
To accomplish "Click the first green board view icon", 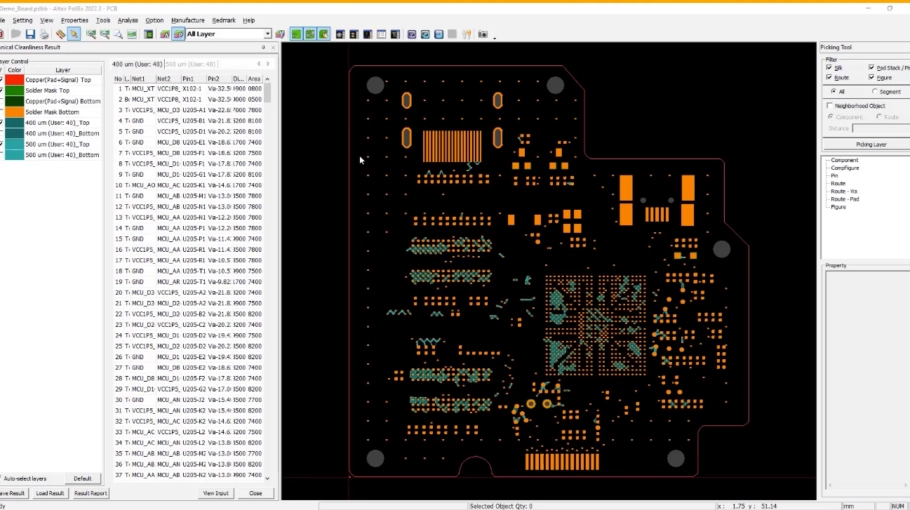I will pos(296,34).
